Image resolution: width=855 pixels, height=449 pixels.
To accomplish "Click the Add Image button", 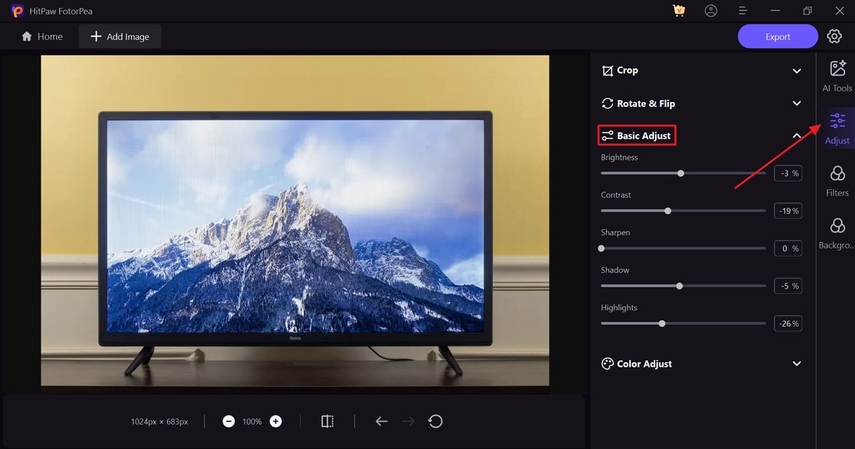I will pyautogui.click(x=120, y=37).
